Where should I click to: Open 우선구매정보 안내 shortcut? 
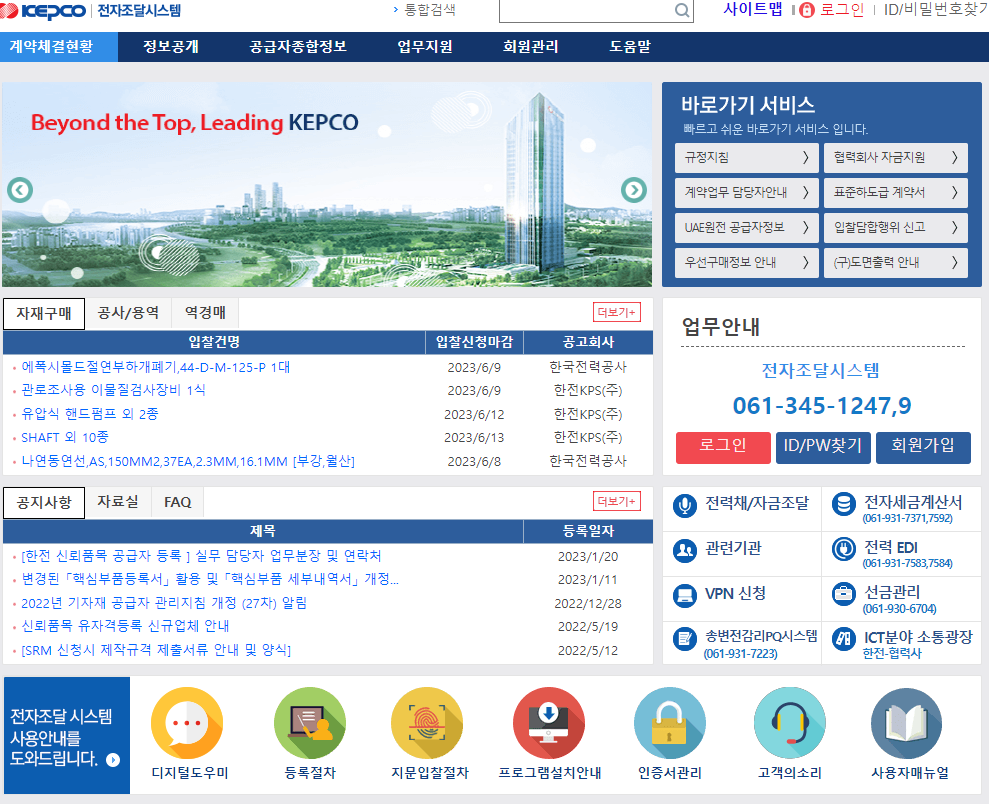click(746, 262)
